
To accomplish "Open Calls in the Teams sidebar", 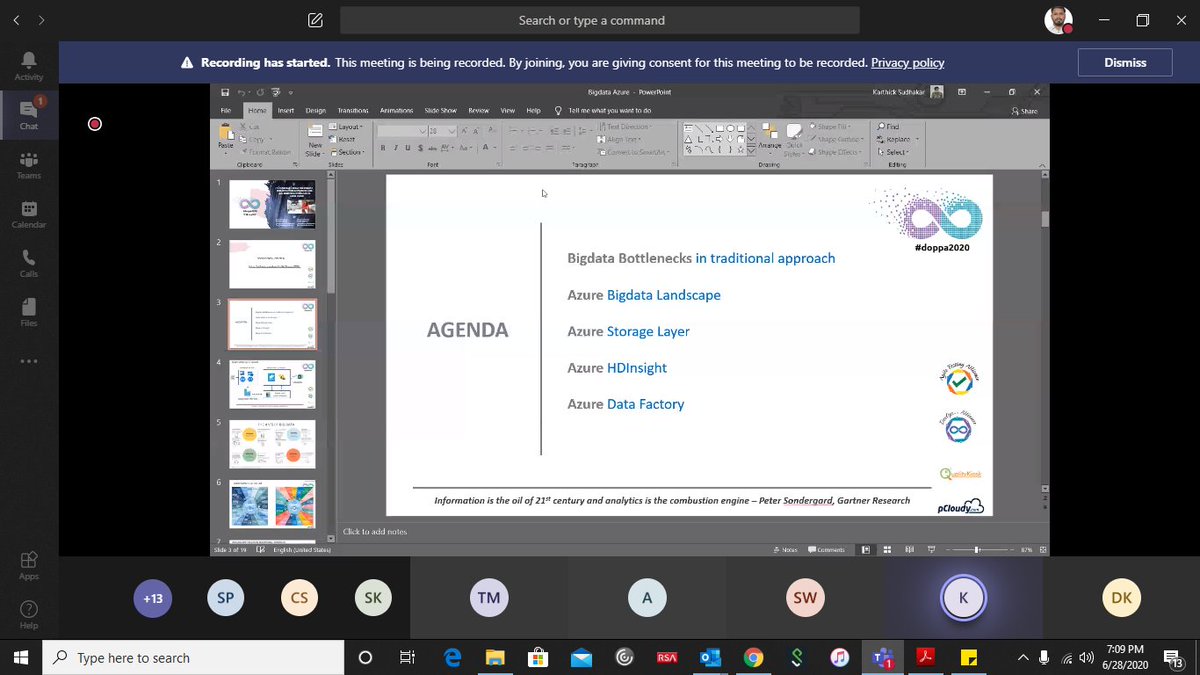I will [28, 264].
